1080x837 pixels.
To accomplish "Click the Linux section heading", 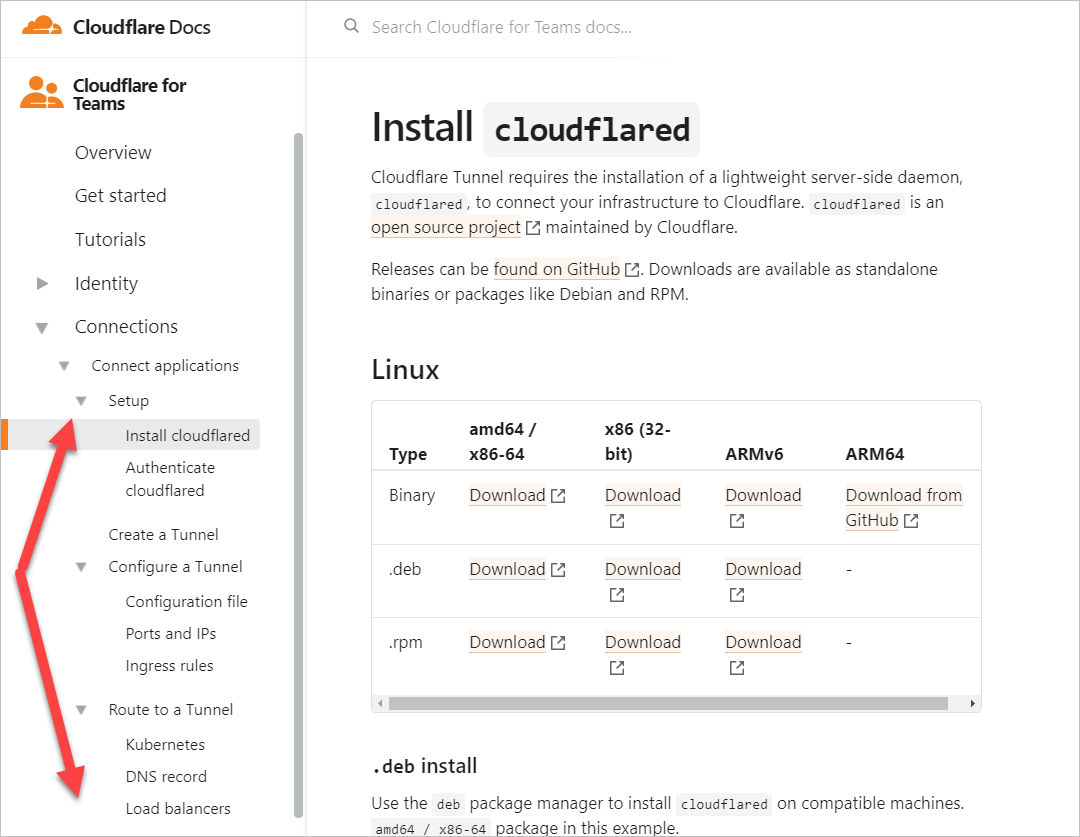I will [405, 370].
